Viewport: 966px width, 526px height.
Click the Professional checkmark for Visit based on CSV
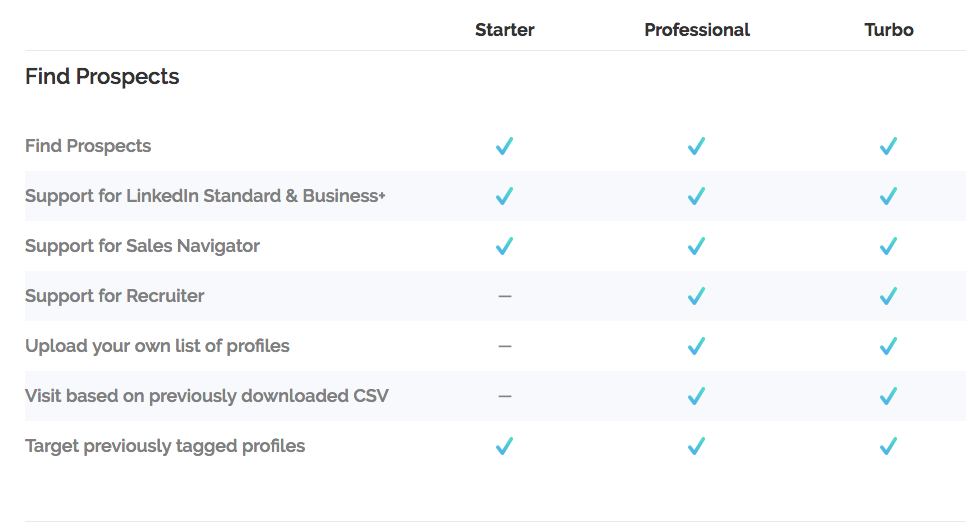697,395
